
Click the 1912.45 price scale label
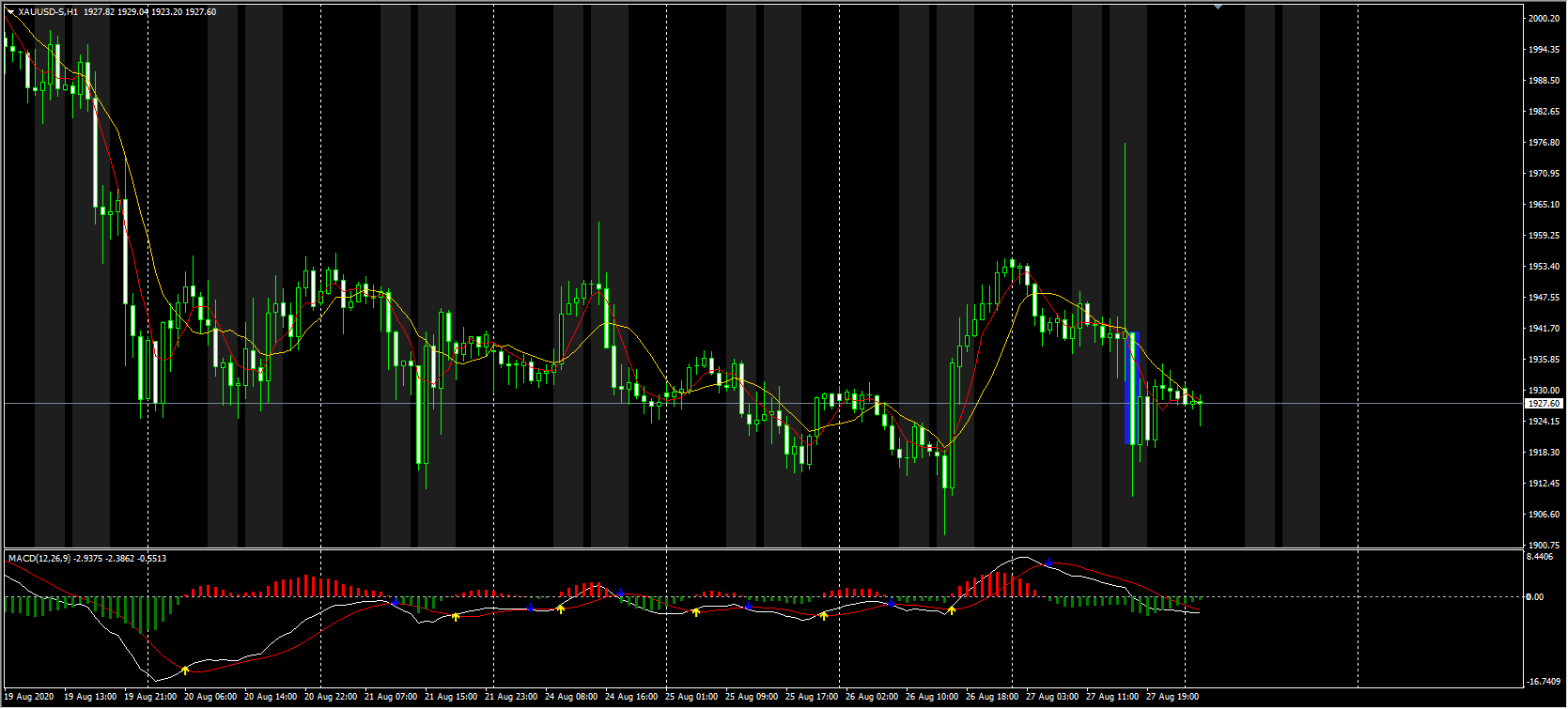pyautogui.click(x=1544, y=484)
